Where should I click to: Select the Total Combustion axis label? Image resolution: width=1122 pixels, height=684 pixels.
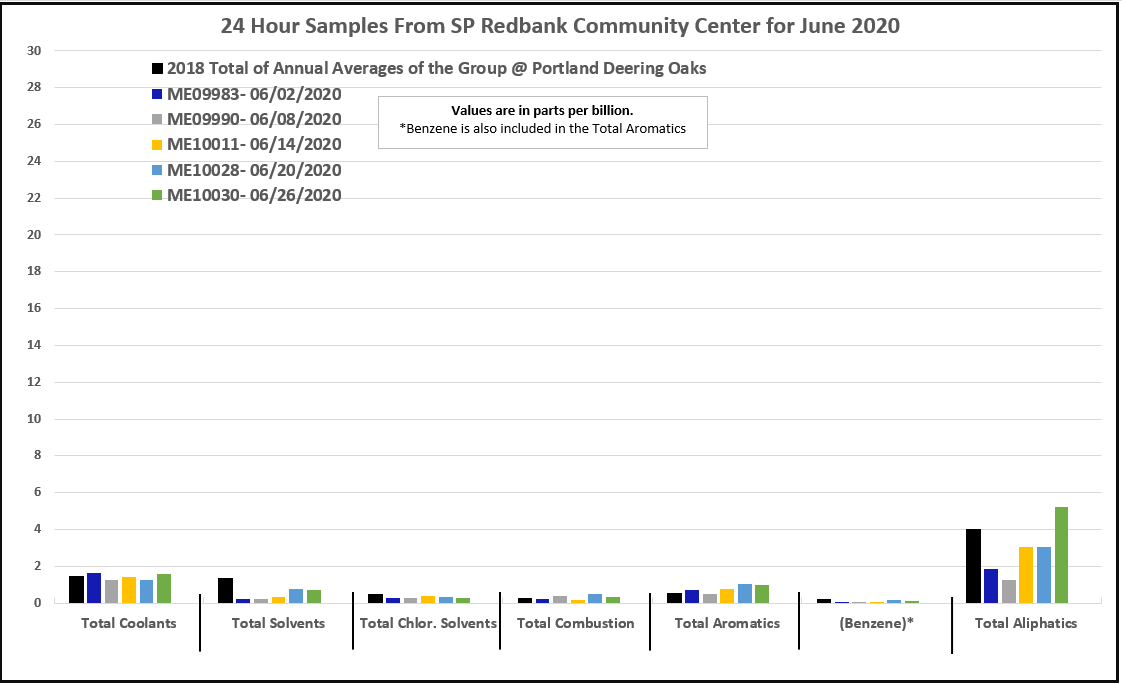point(575,624)
